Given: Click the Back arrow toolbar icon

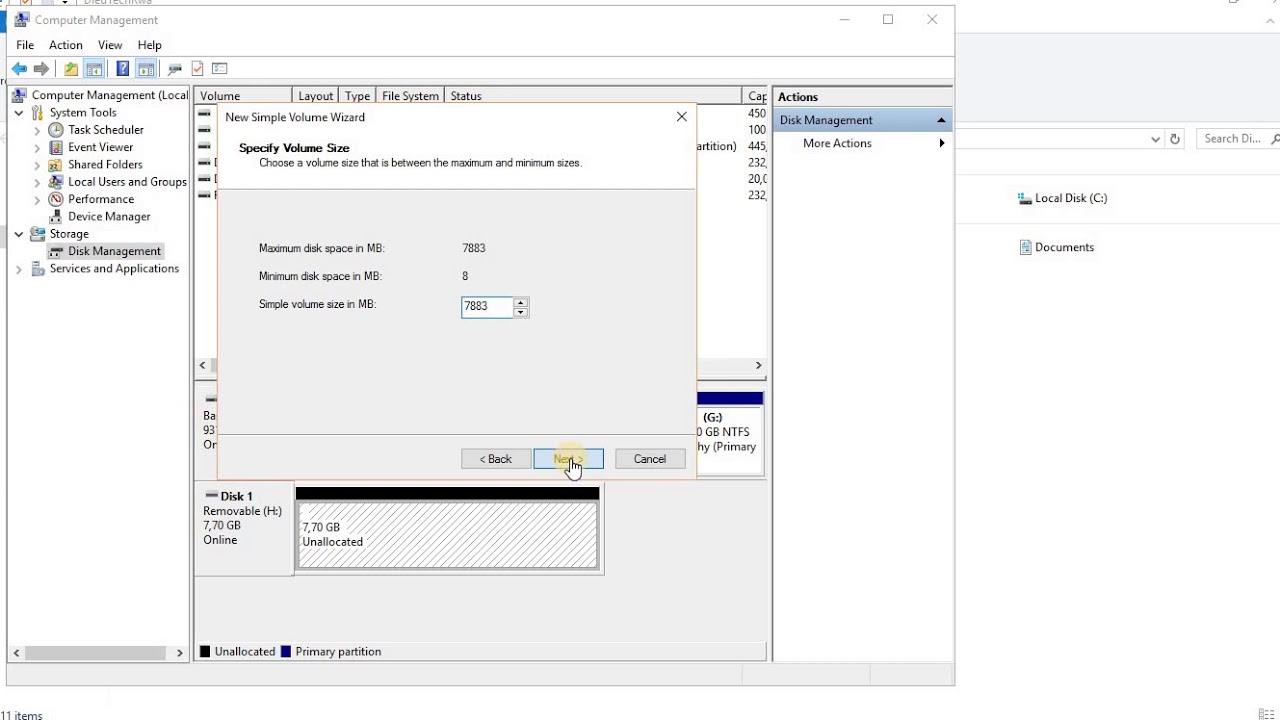Looking at the screenshot, I should click(19, 69).
